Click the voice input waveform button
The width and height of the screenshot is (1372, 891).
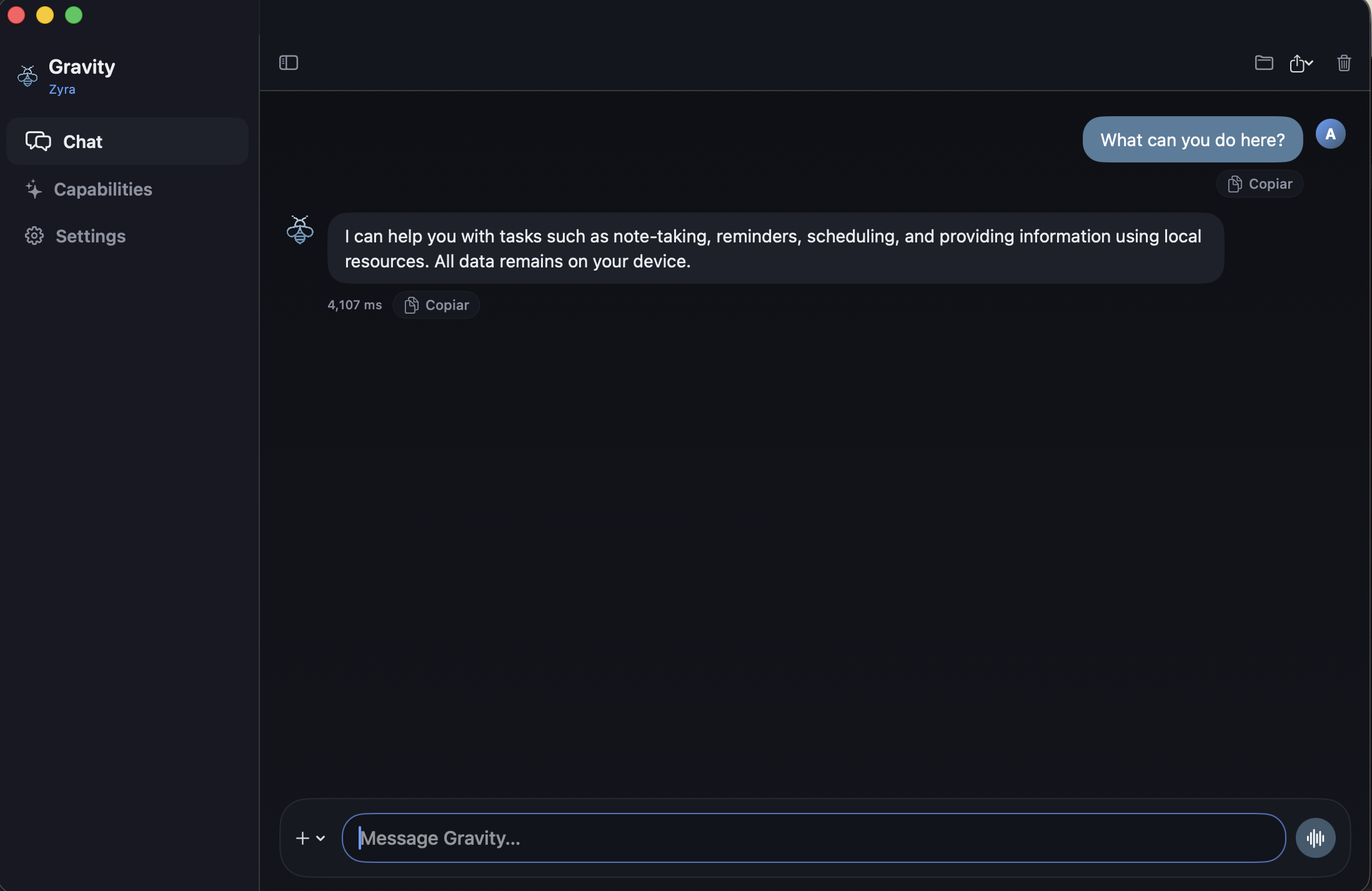click(1315, 838)
